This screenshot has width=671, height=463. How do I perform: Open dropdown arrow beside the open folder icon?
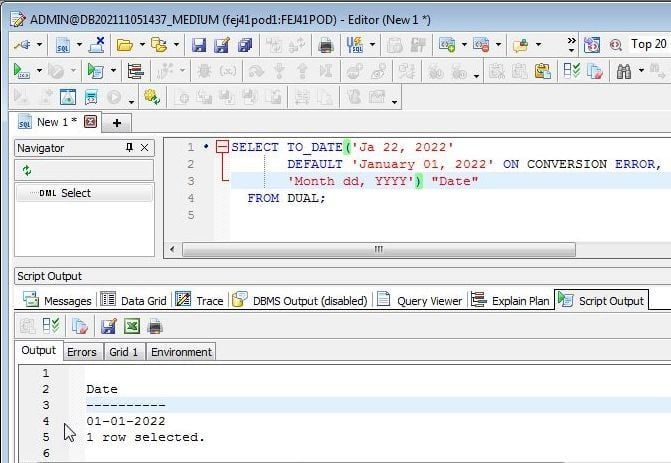pos(142,45)
